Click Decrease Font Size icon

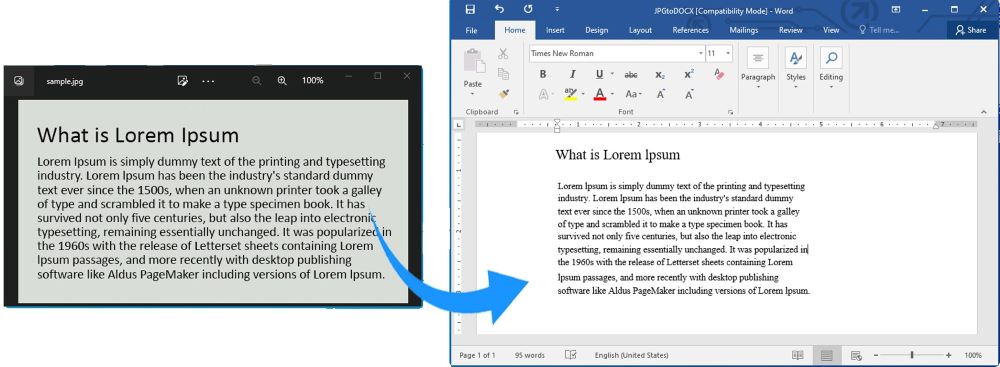[x=689, y=94]
